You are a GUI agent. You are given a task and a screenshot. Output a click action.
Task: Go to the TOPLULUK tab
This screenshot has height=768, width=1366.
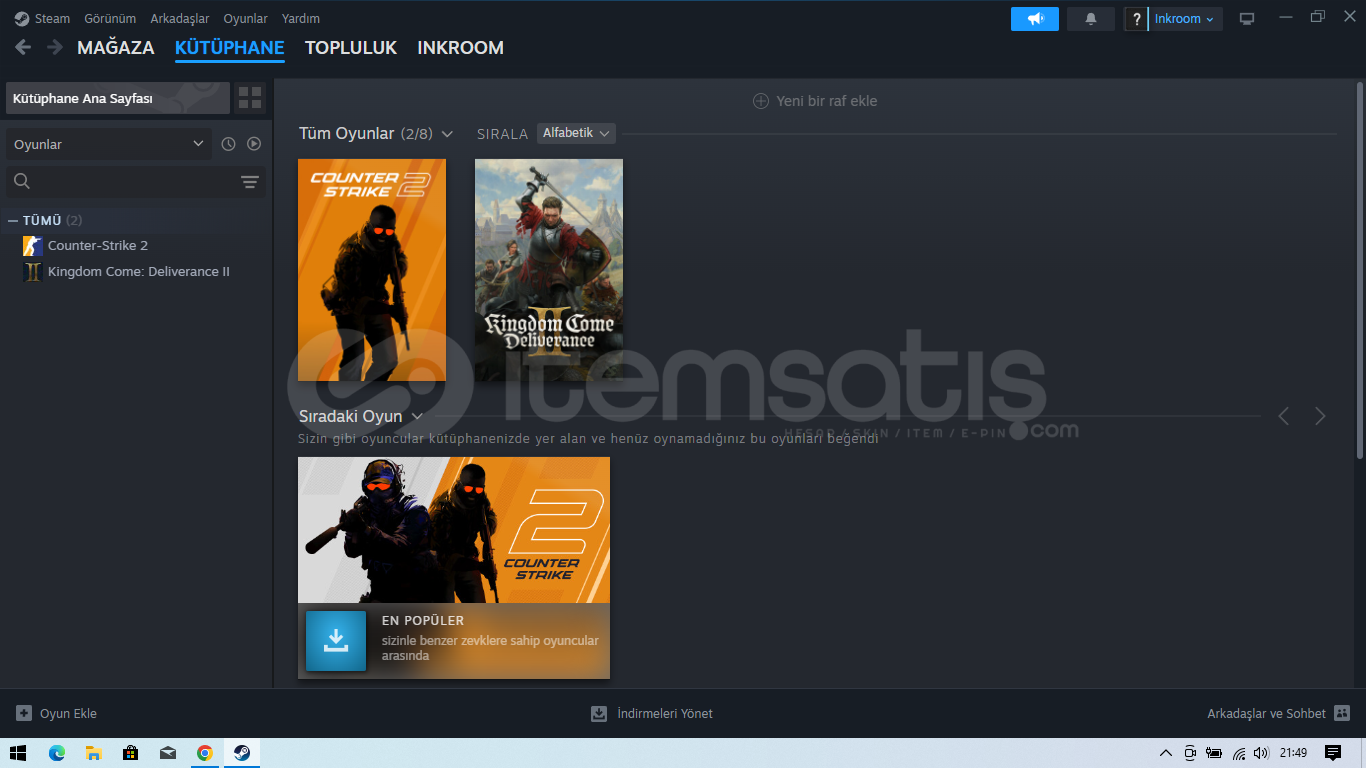351,48
